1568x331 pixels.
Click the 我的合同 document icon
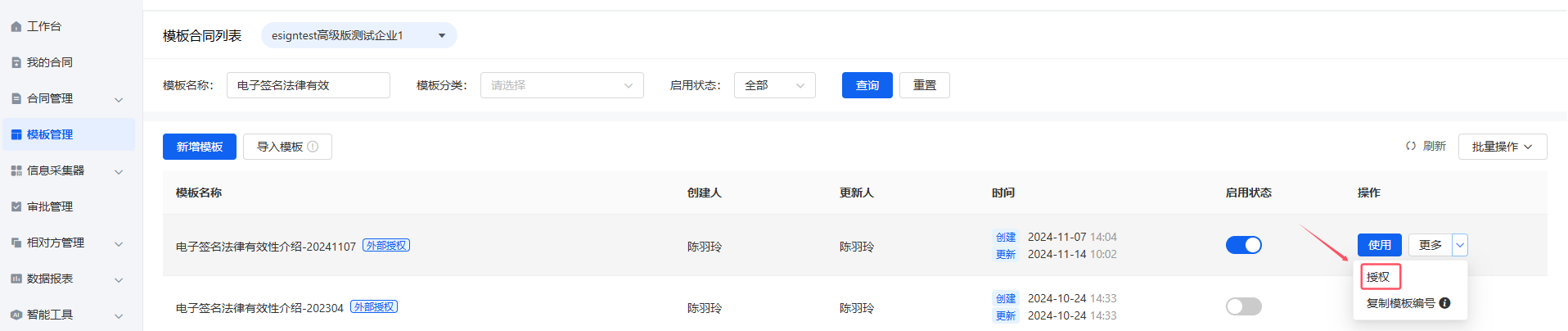tap(16, 63)
